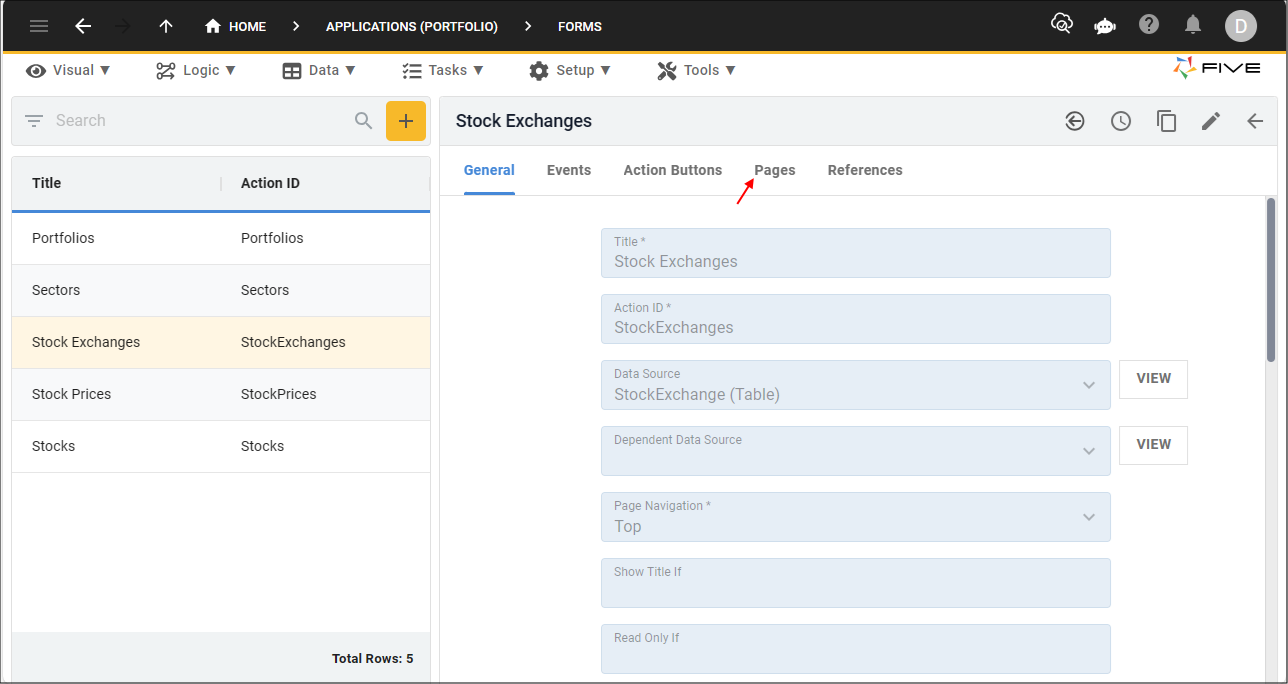Open the Tasks menu
The width and height of the screenshot is (1288, 684).
coord(442,70)
